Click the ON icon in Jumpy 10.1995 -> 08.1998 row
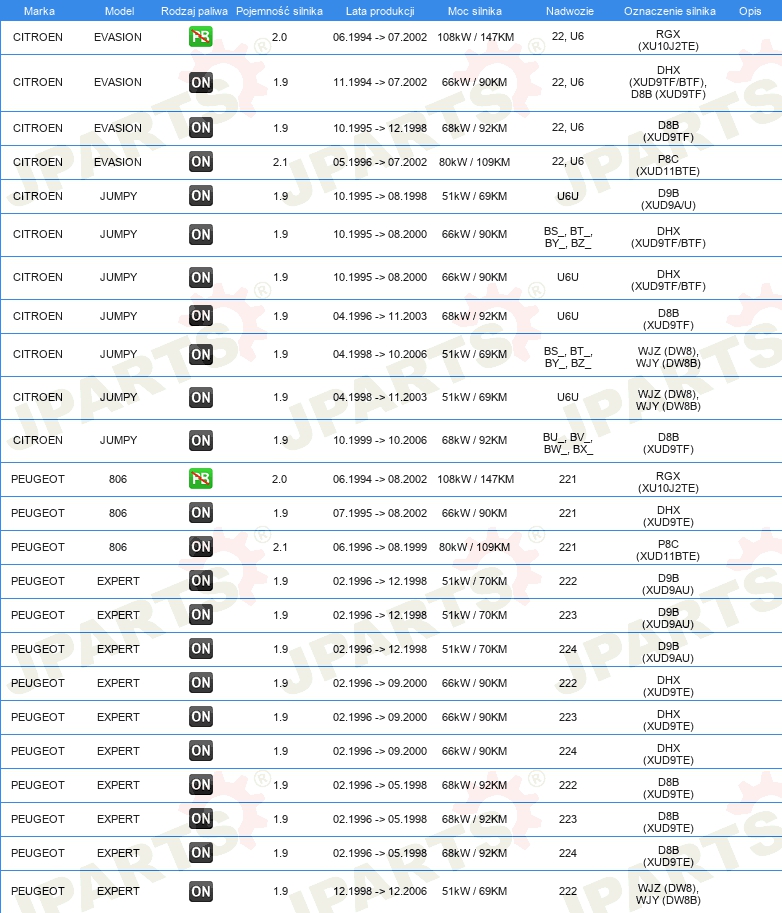782x913 pixels. click(200, 196)
